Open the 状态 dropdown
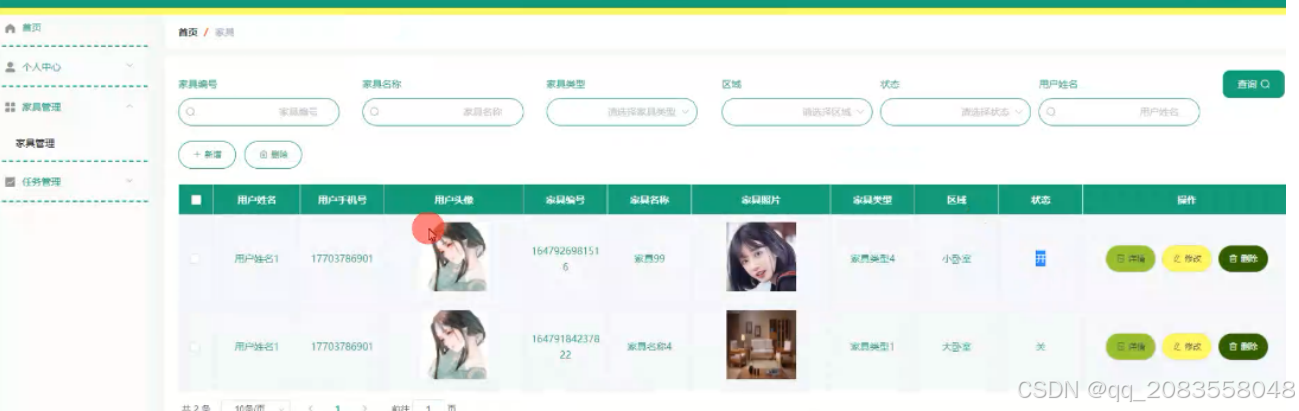The image size is (1299, 411). (x=955, y=112)
